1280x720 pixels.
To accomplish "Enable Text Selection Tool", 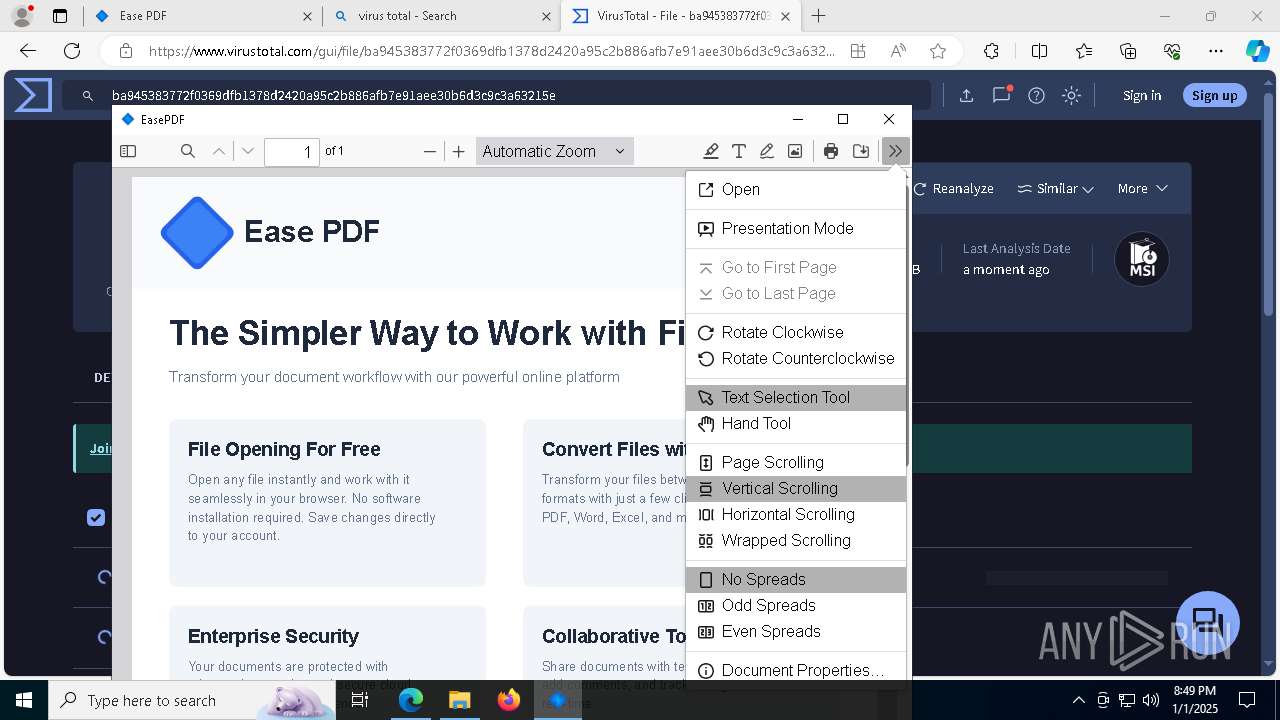I will point(796,397).
